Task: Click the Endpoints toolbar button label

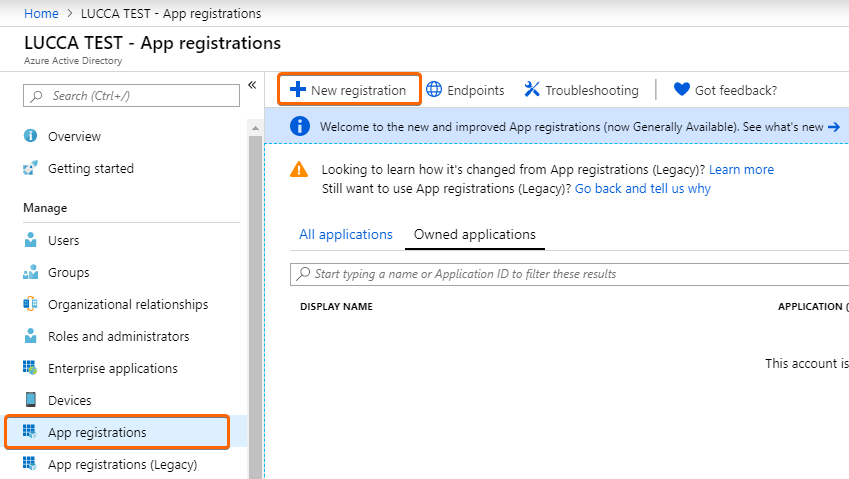Action: coord(475,90)
